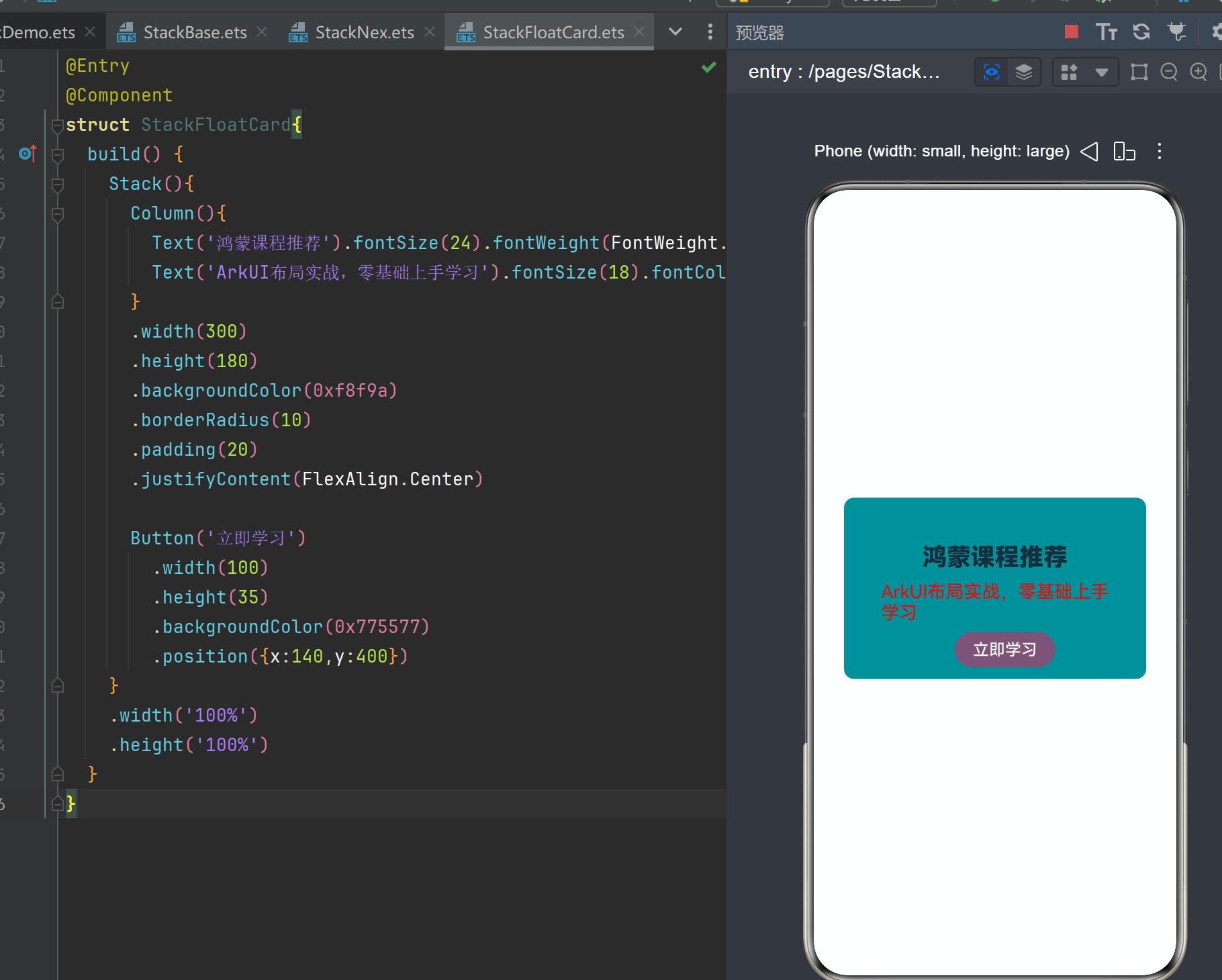This screenshot has width=1222, height=980.
Task: Click the plug-shaped icon in previewer toolbar
Action: [1176, 32]
